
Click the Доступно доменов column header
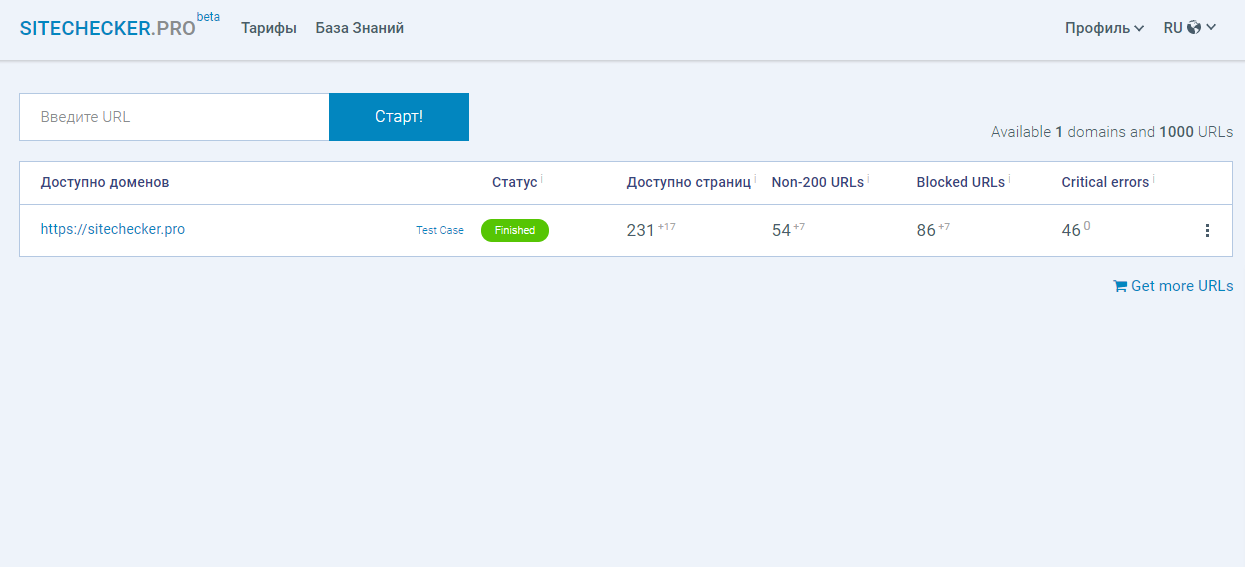pos(105,182)
